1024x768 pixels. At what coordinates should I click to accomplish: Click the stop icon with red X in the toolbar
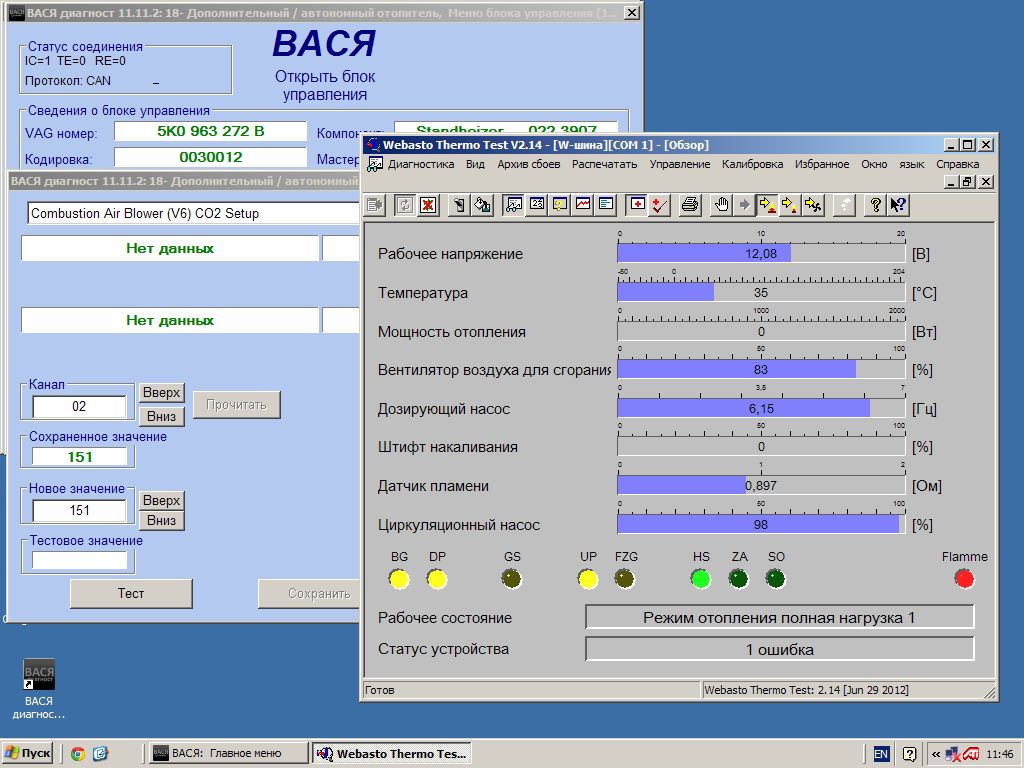428,205
